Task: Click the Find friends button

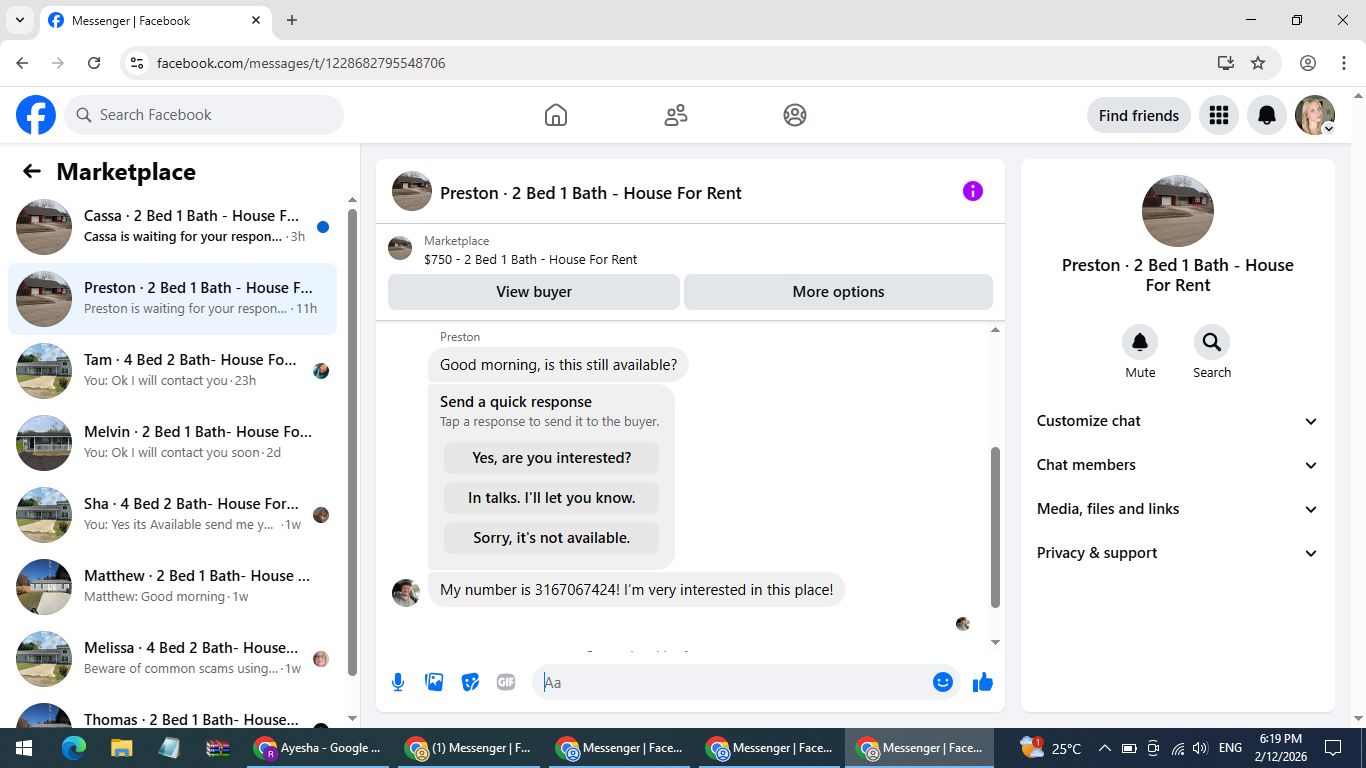Action: [1139, 115]
